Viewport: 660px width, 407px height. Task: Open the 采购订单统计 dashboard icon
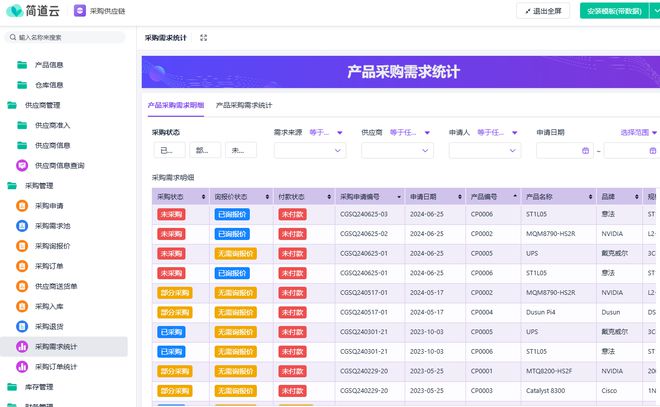(22, 367)
